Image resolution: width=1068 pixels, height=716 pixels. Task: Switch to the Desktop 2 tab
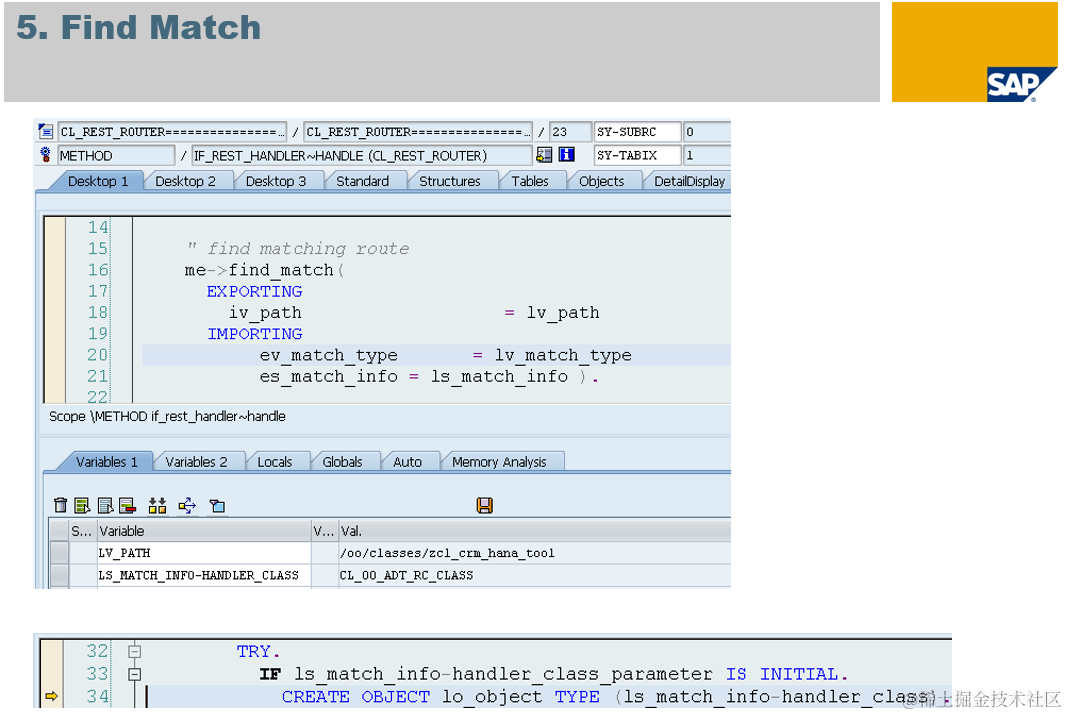point(185,181)
